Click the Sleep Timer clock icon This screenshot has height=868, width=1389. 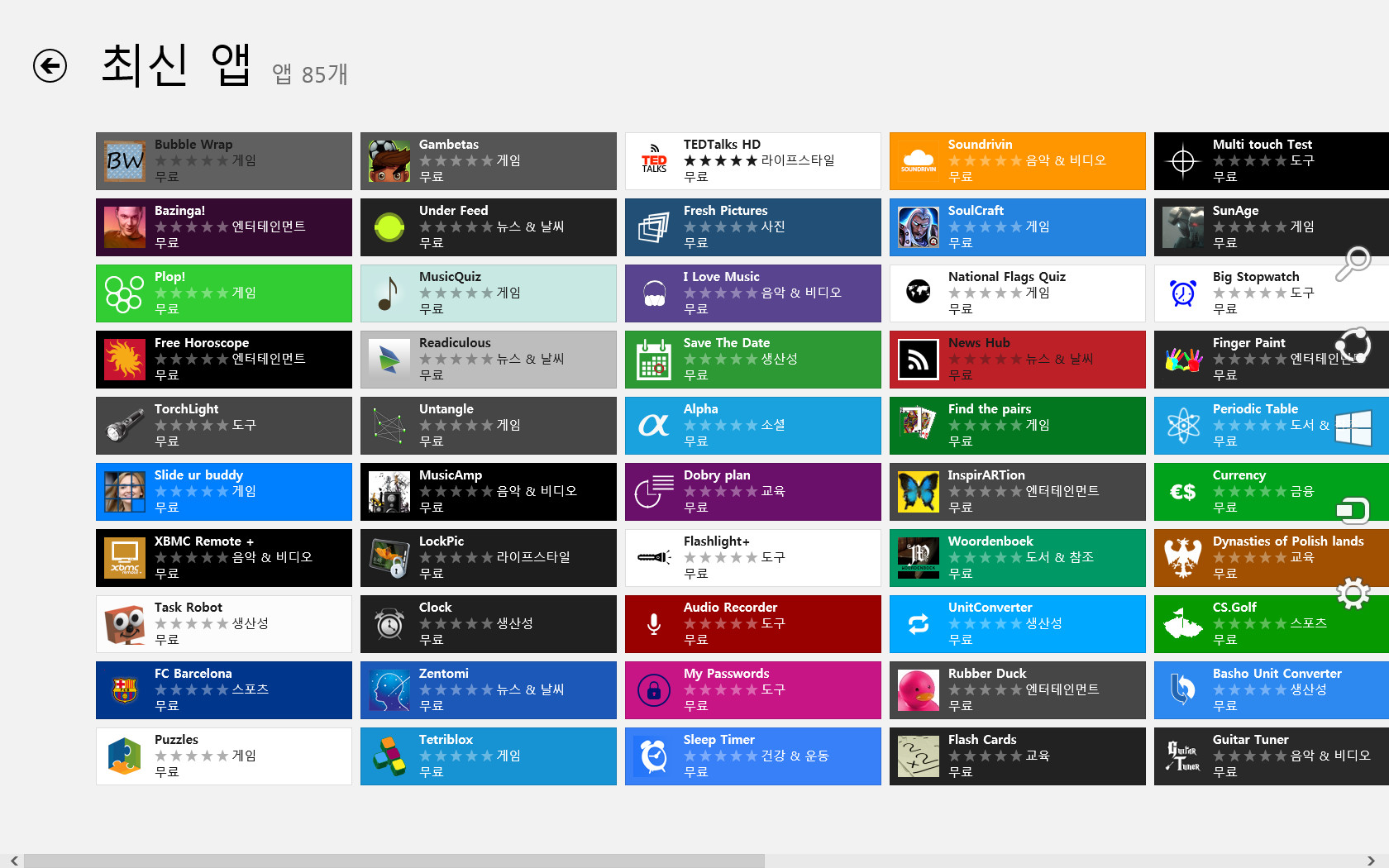pyautogui.click(x=654, y=756)
